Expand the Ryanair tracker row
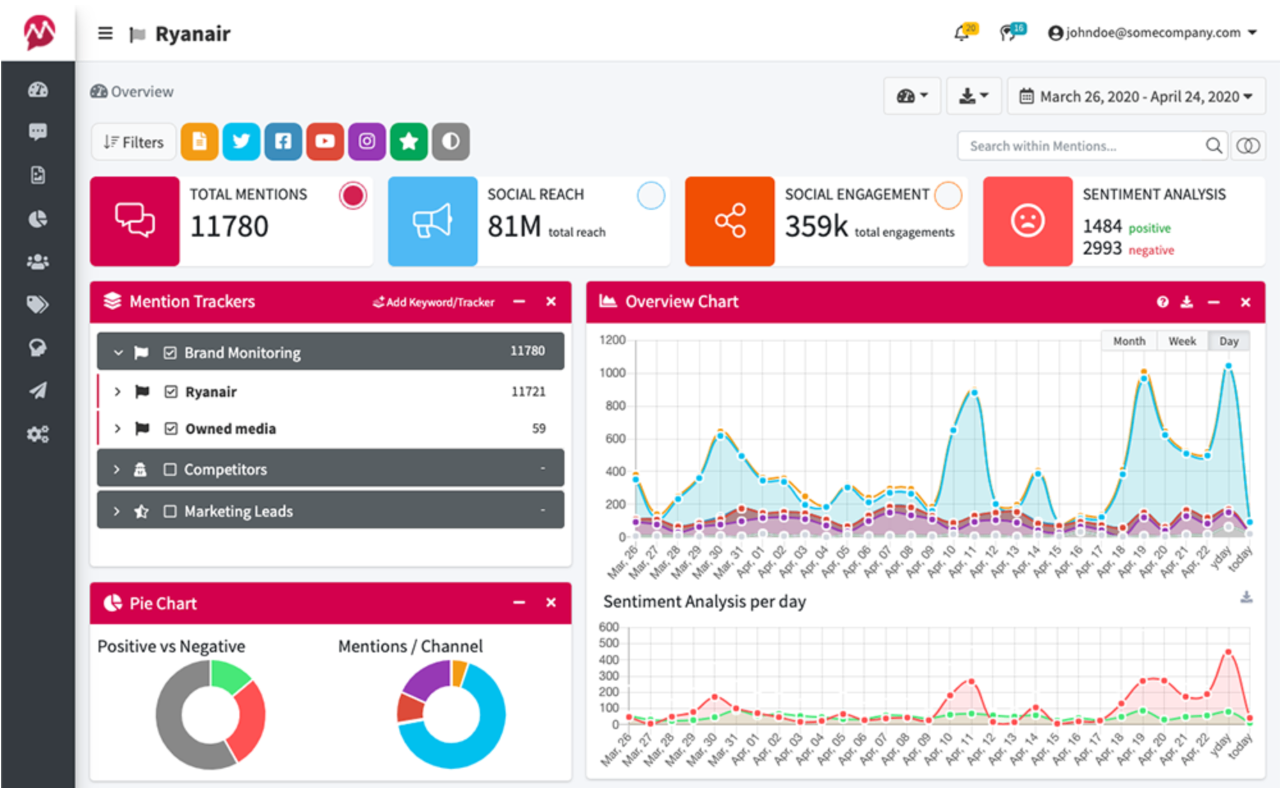Screen dimensions: 1280x788 [117, 392]
